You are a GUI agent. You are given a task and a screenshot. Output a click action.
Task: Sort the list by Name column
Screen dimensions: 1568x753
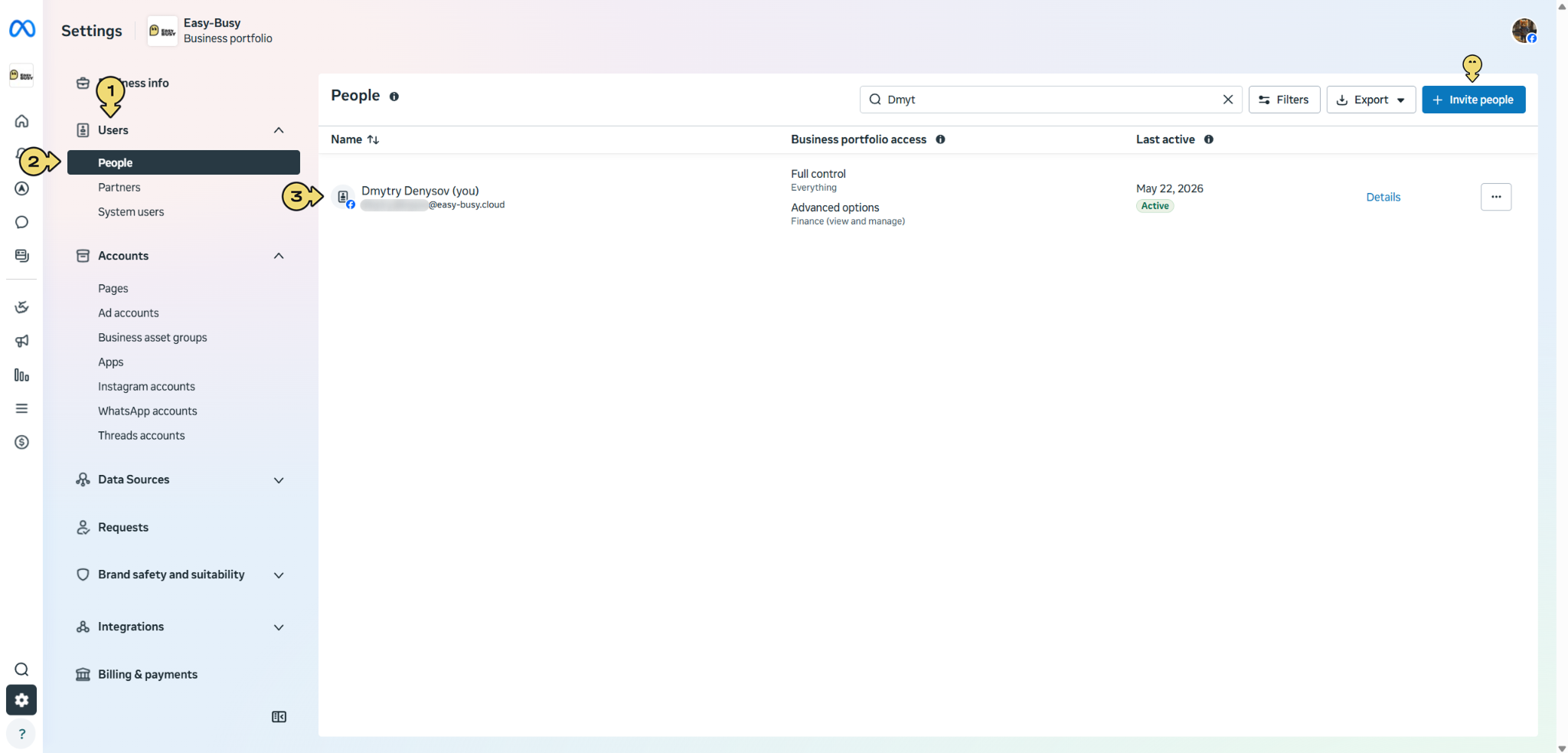(x=354, y=139)
